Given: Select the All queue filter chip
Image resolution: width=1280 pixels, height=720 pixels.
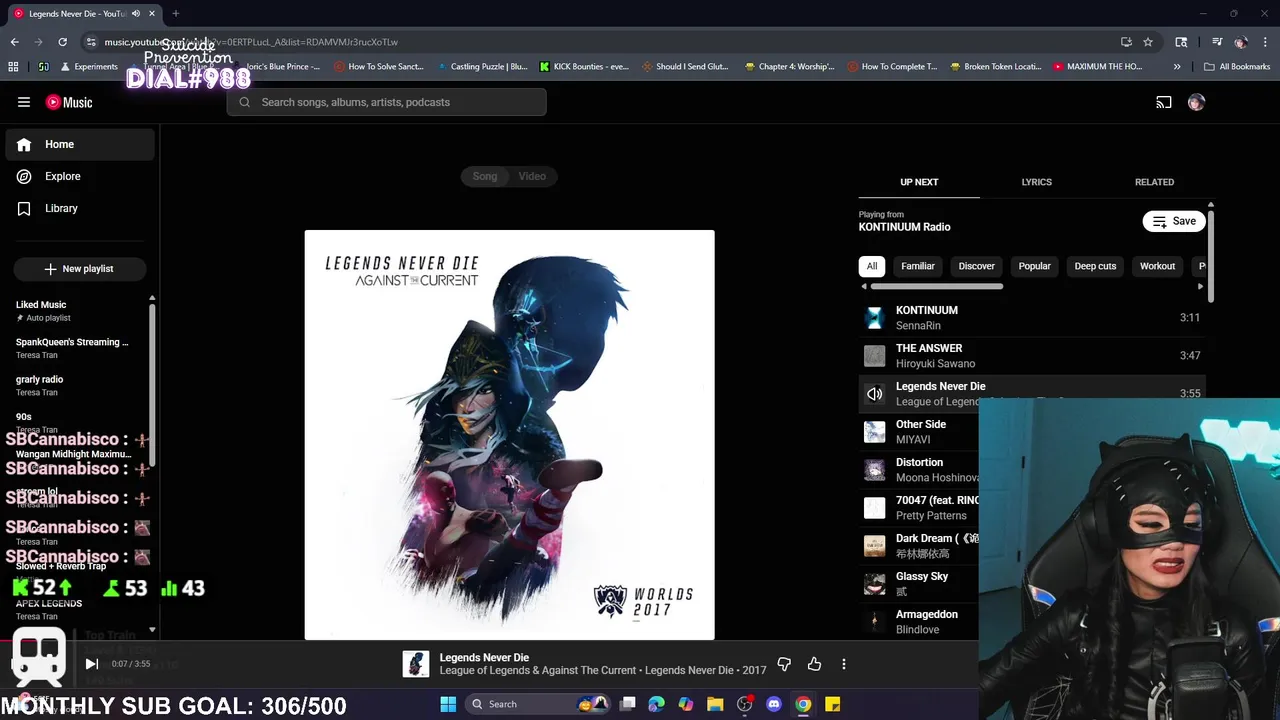Looking at the screenshot, I should 872,266.
